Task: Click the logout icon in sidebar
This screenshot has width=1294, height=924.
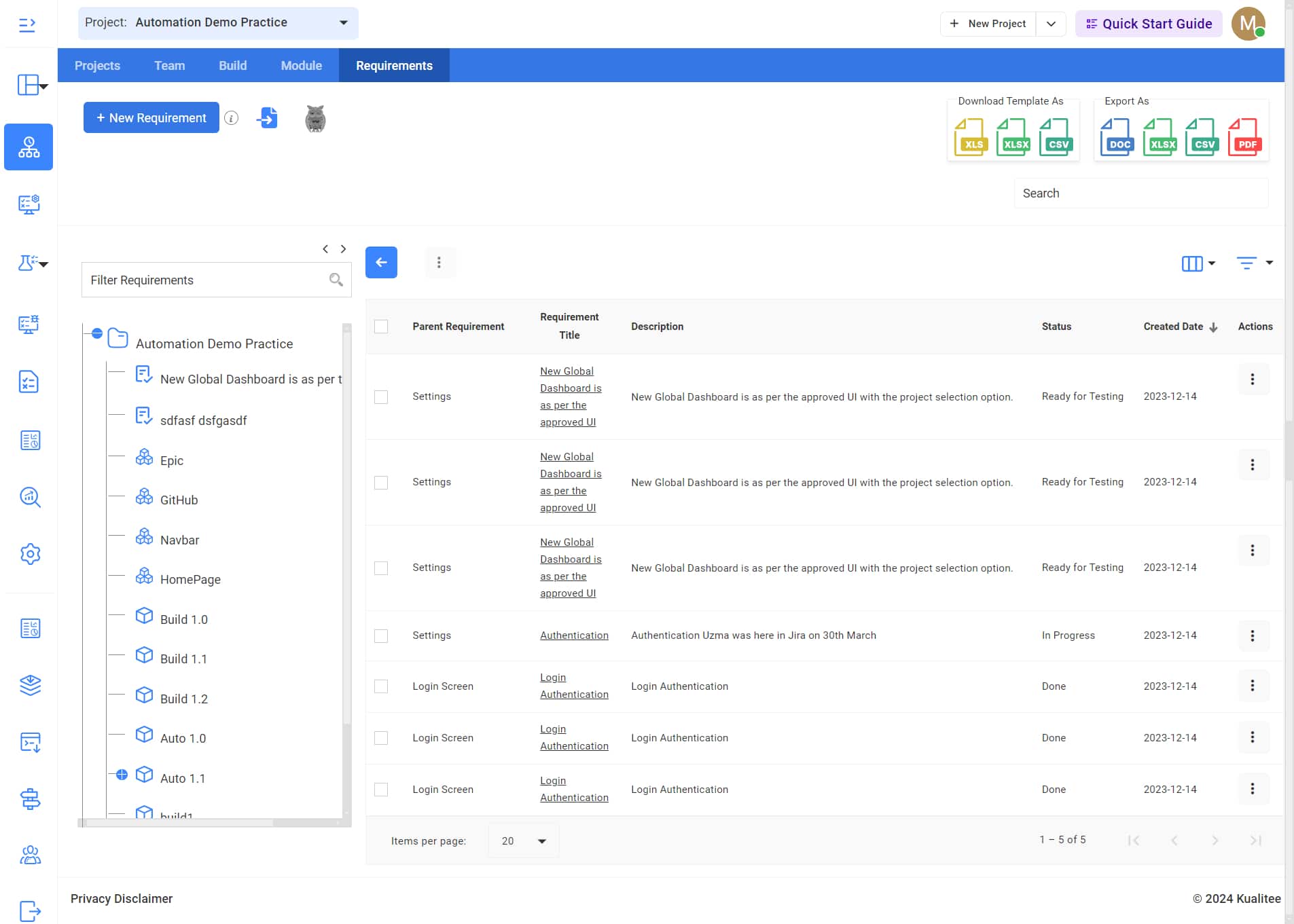Action: [30, 910]
